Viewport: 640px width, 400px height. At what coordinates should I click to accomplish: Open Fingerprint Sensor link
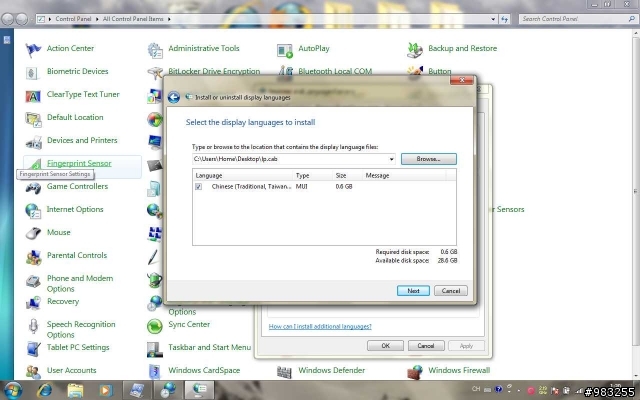(79, 163)
